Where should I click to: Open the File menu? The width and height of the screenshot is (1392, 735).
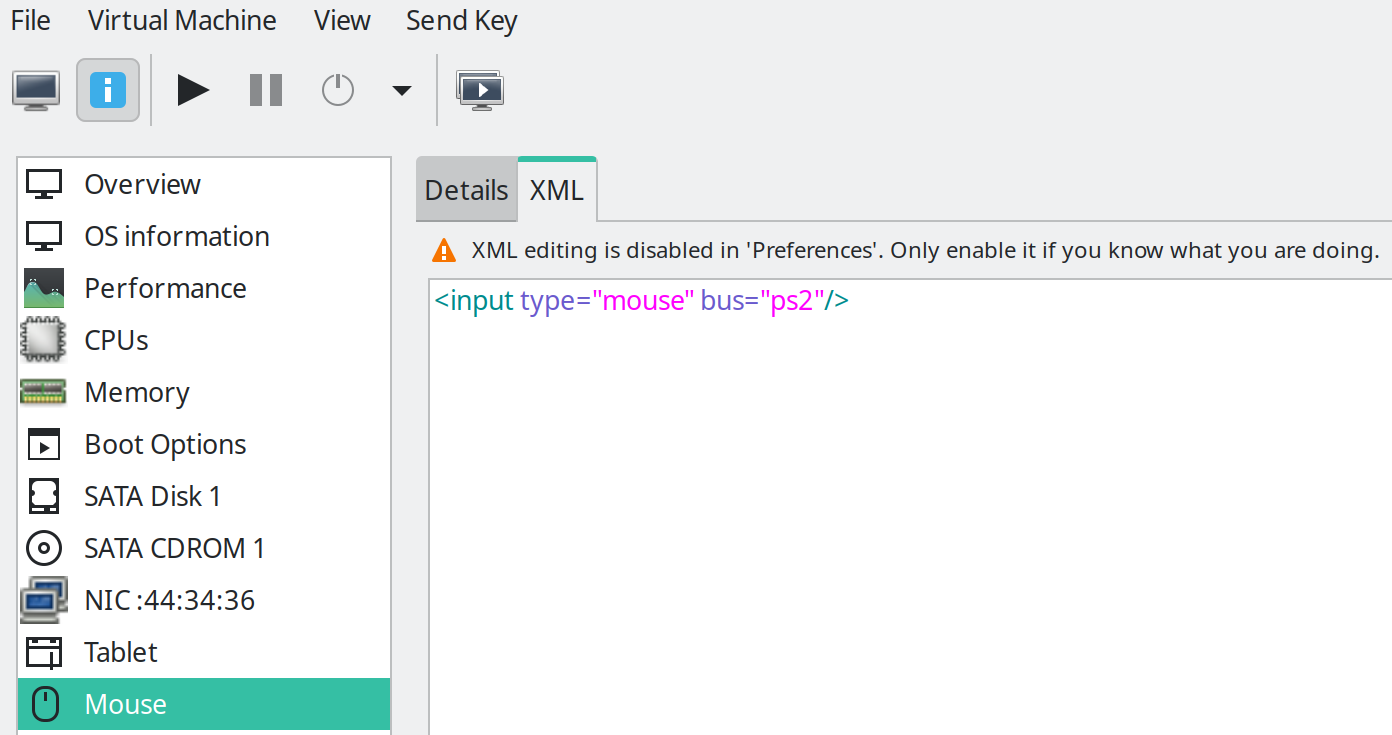coord(30,21)
